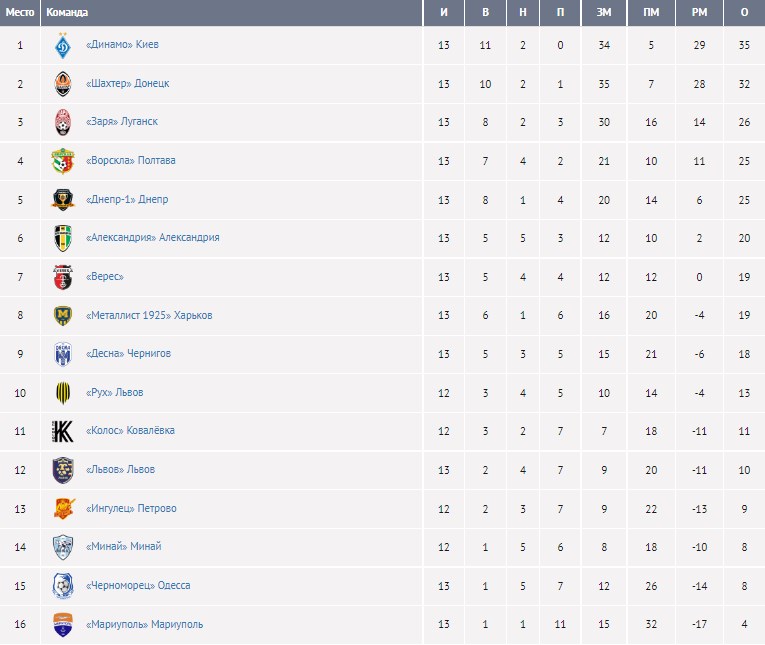The width and height of the screenshot is (765, 645).
Task: Click the Kolos Kovalivka K logo
Action: click(x=63, y=431)
